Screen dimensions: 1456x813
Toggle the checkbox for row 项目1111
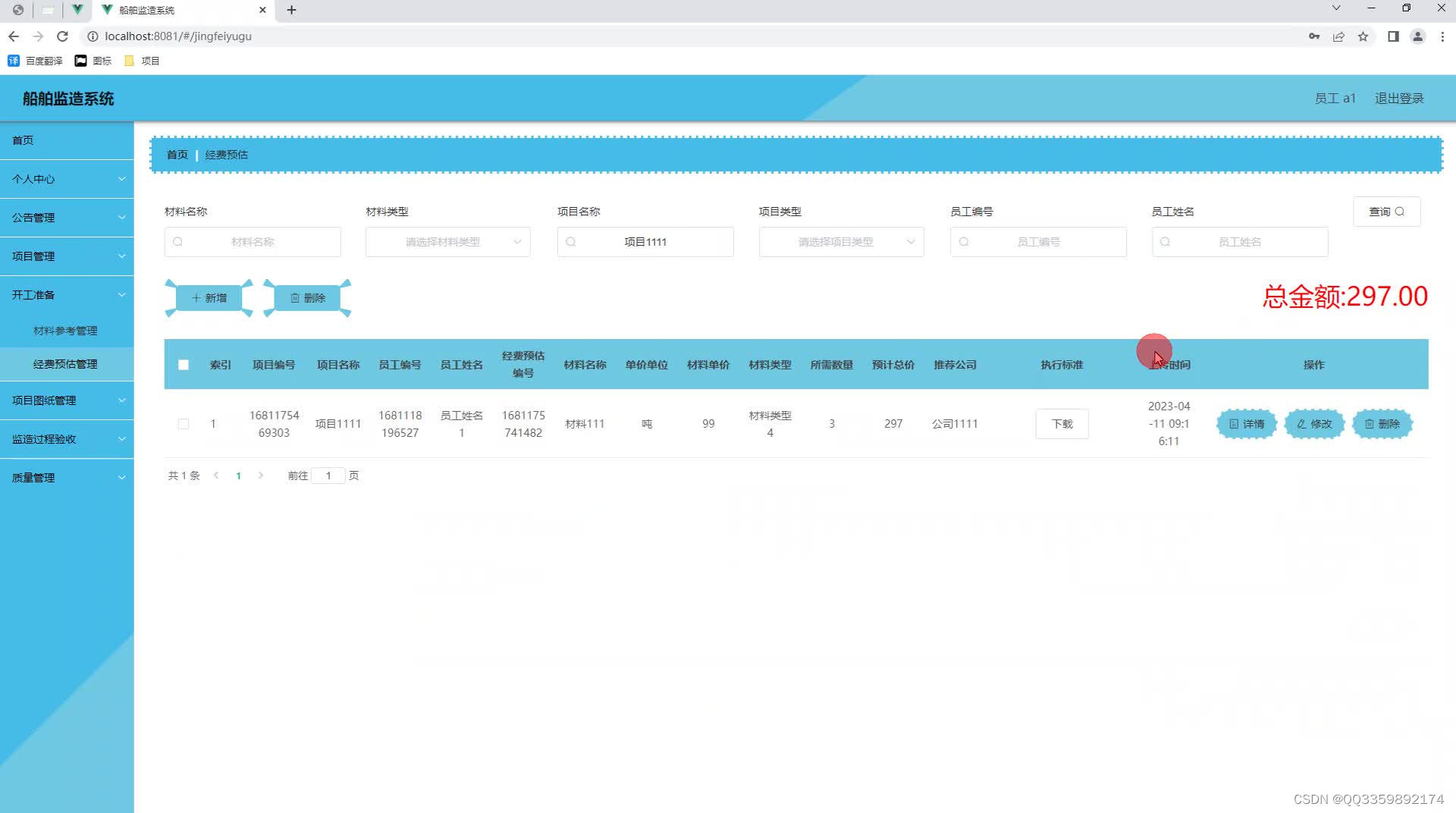pos(184,424)
